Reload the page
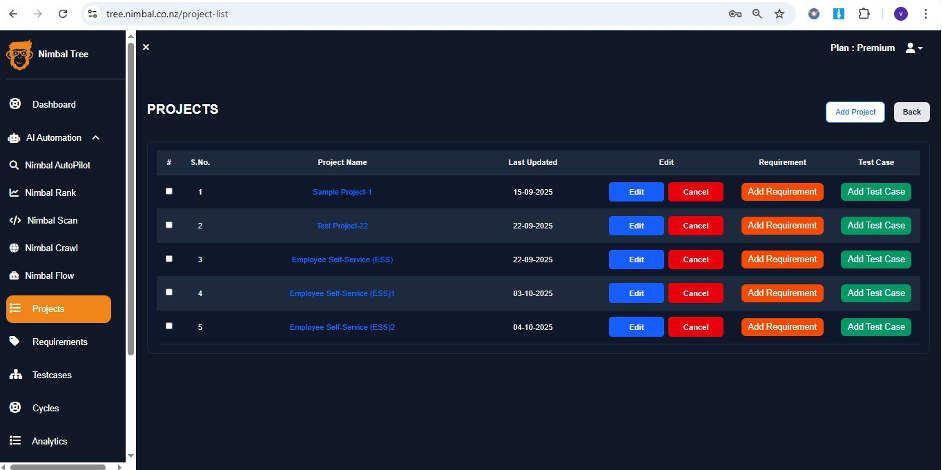The height and width of the screenshot is (470, 942). coord(63,14)
